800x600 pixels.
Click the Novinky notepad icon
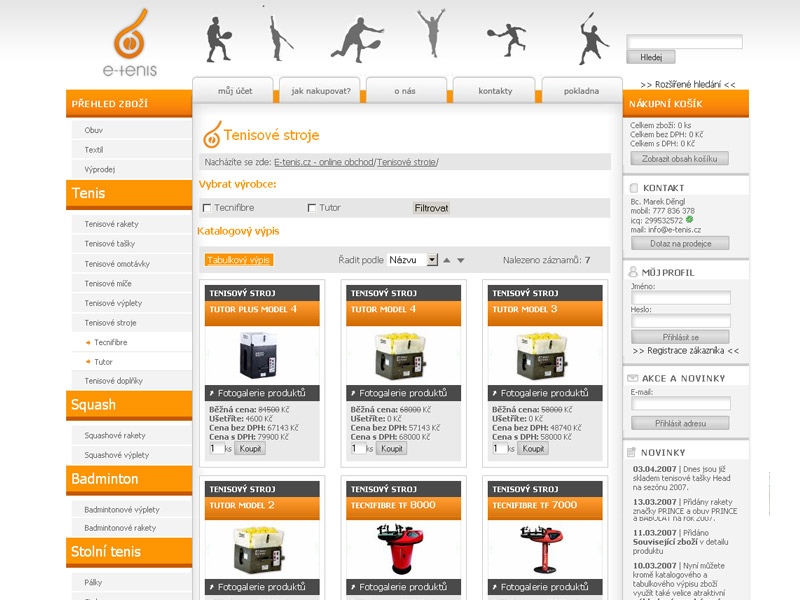(633, 452)
